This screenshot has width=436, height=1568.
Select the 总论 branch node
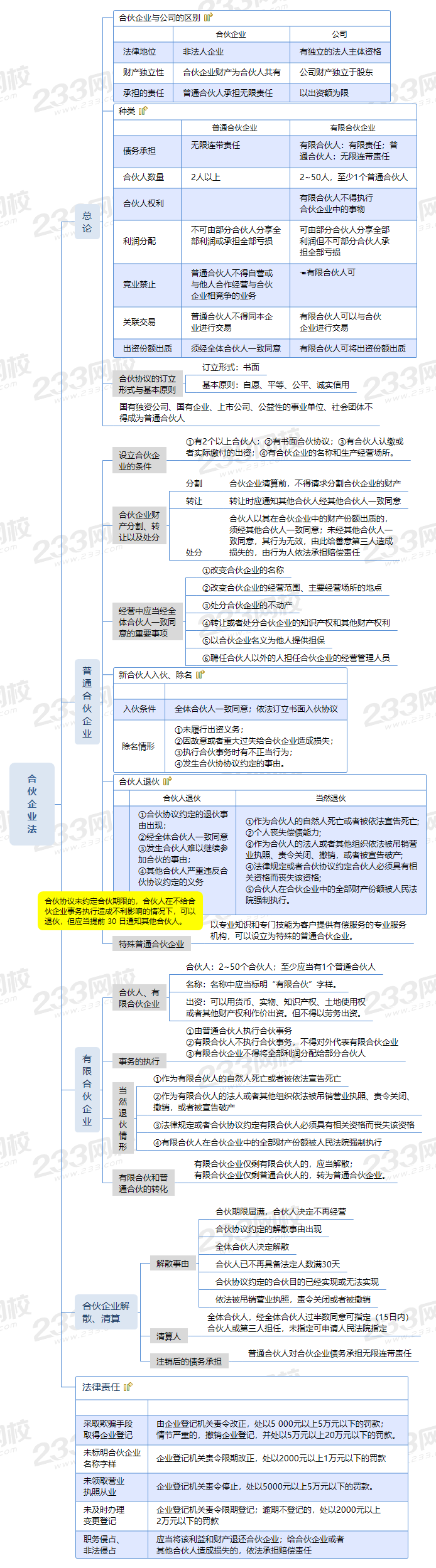point(87,222)
